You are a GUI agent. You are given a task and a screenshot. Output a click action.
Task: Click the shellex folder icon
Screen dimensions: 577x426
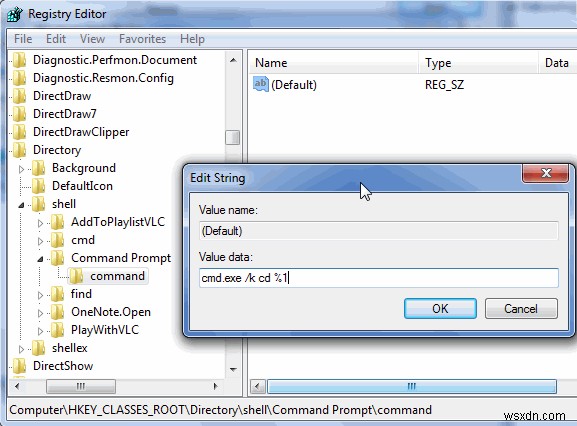click(39, 348)
